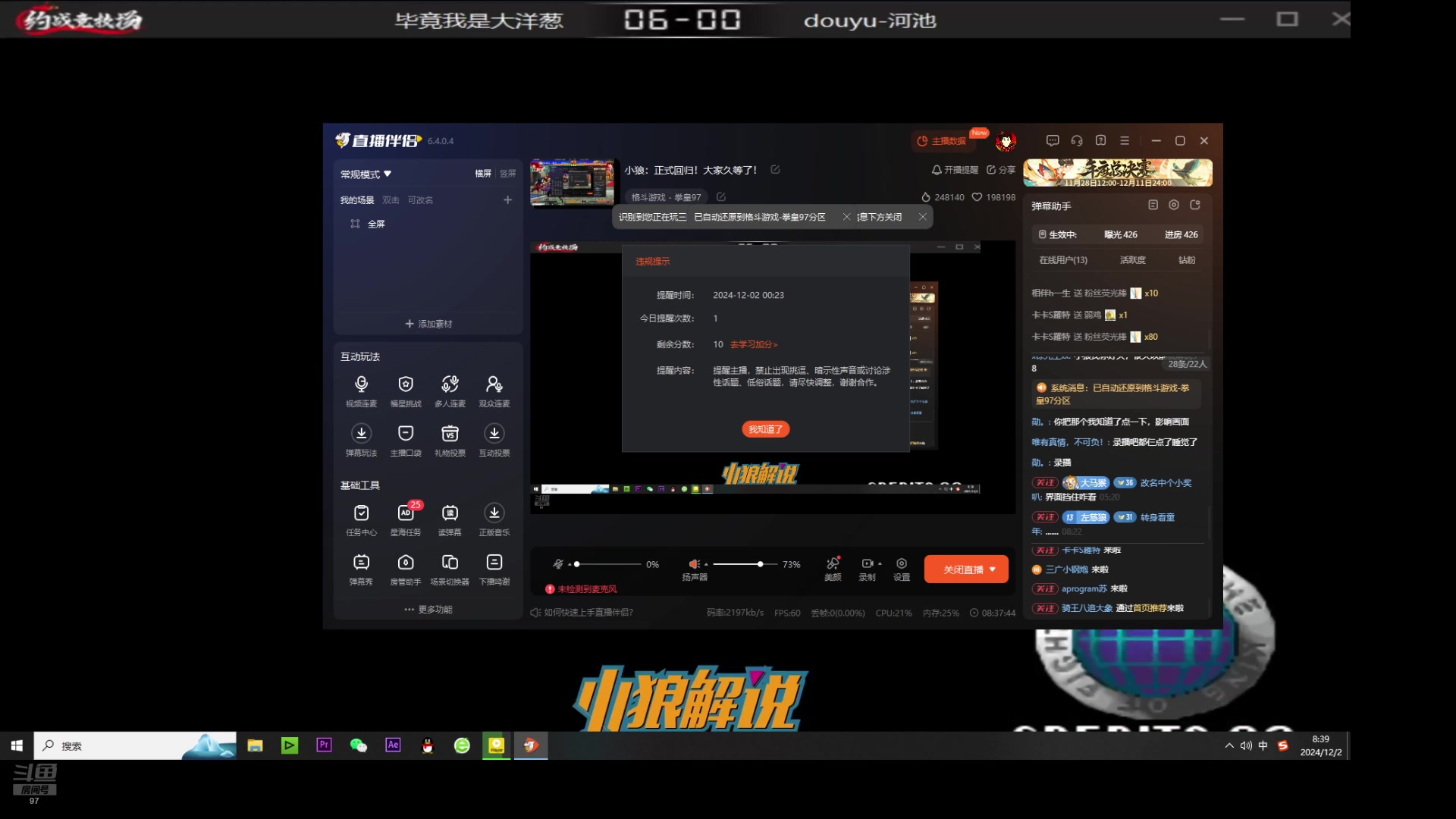Open 正版音乐 licensed music tool
This screenshot has width=1456, height=819.
click(494, 520)
